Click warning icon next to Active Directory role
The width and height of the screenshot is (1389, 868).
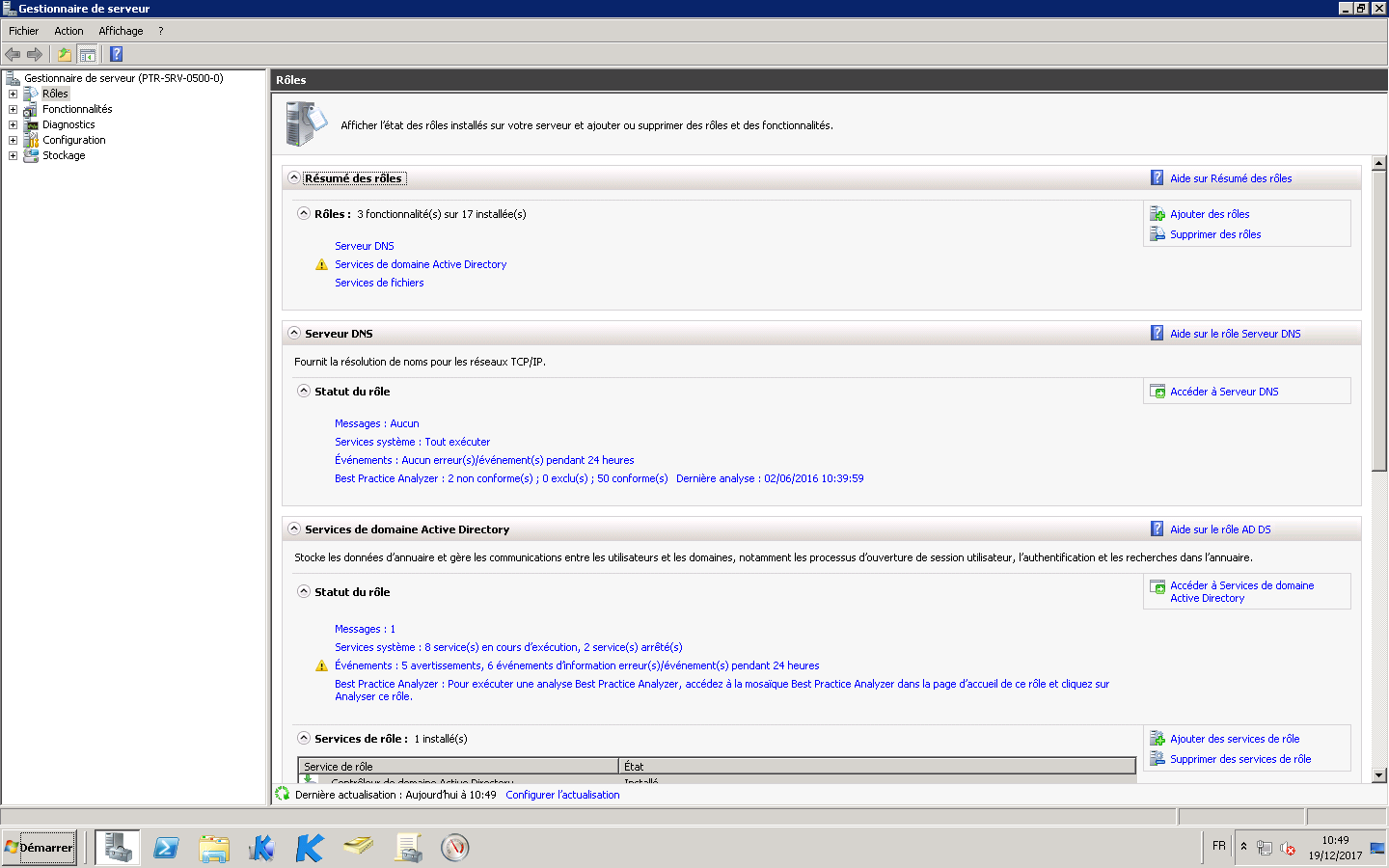(x=322, y=264)
